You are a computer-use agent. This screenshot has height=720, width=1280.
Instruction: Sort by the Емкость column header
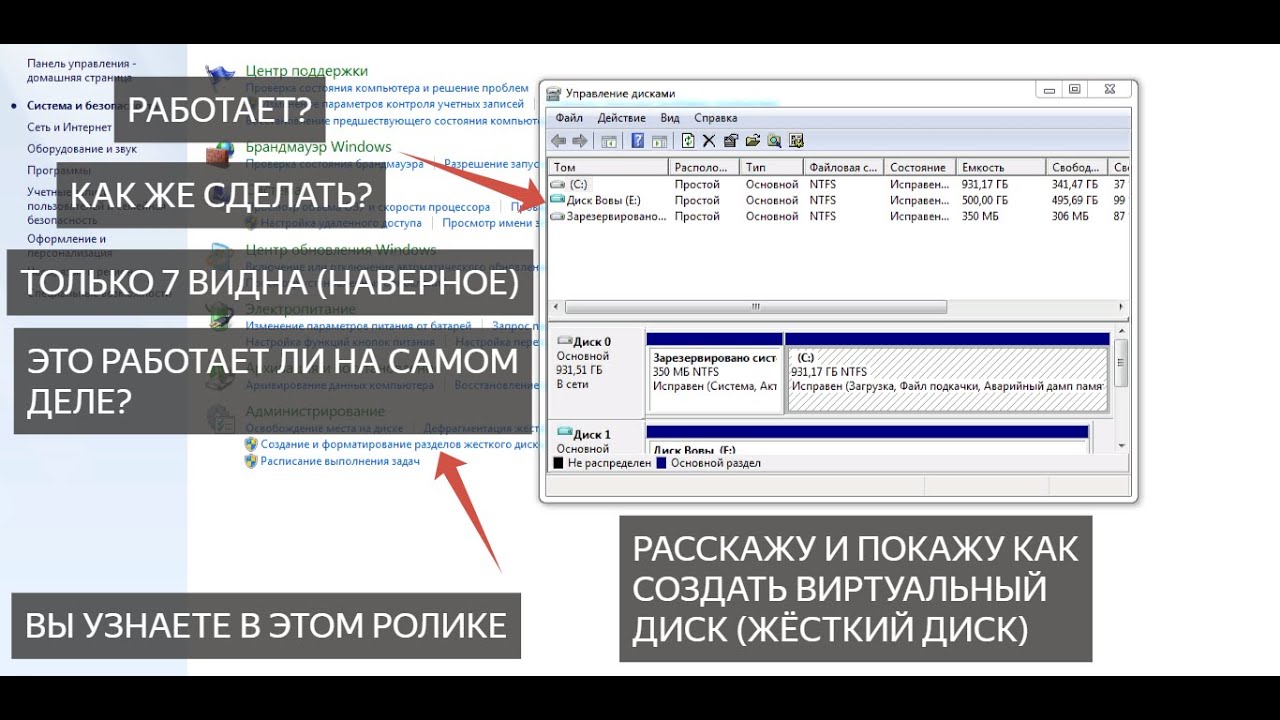tap(1001, 167)
